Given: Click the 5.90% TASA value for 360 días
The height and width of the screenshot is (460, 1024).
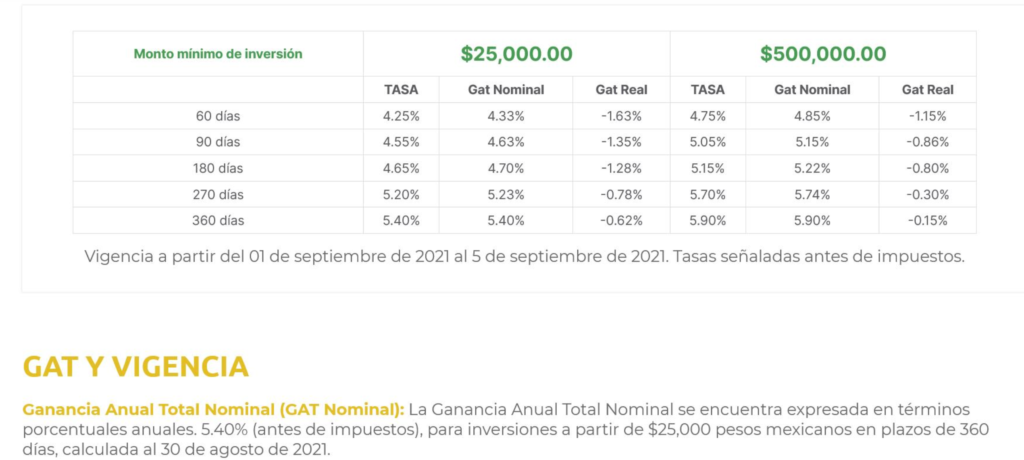Looking at the screenshot, I should coord(708,221).
